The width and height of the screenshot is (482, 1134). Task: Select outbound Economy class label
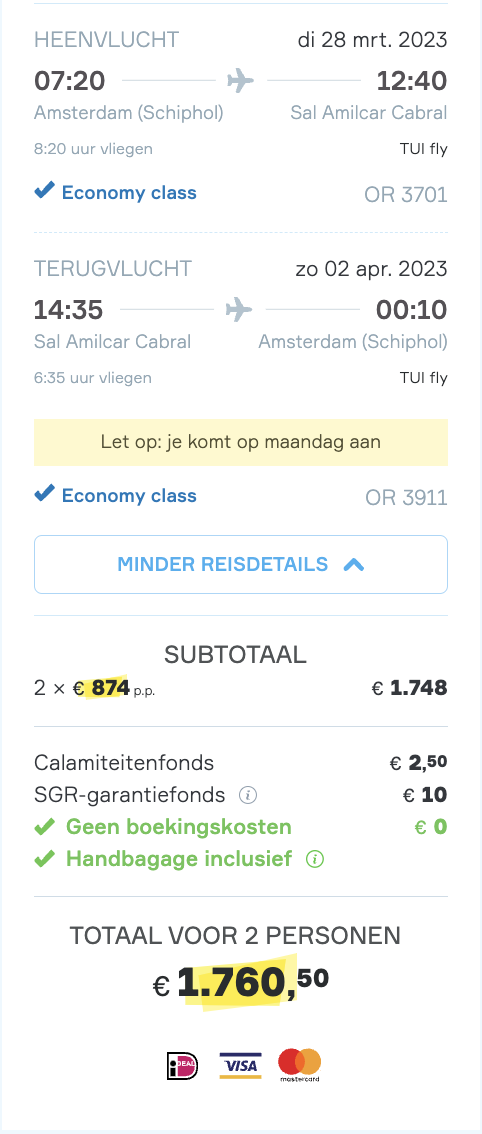point(129,192)
